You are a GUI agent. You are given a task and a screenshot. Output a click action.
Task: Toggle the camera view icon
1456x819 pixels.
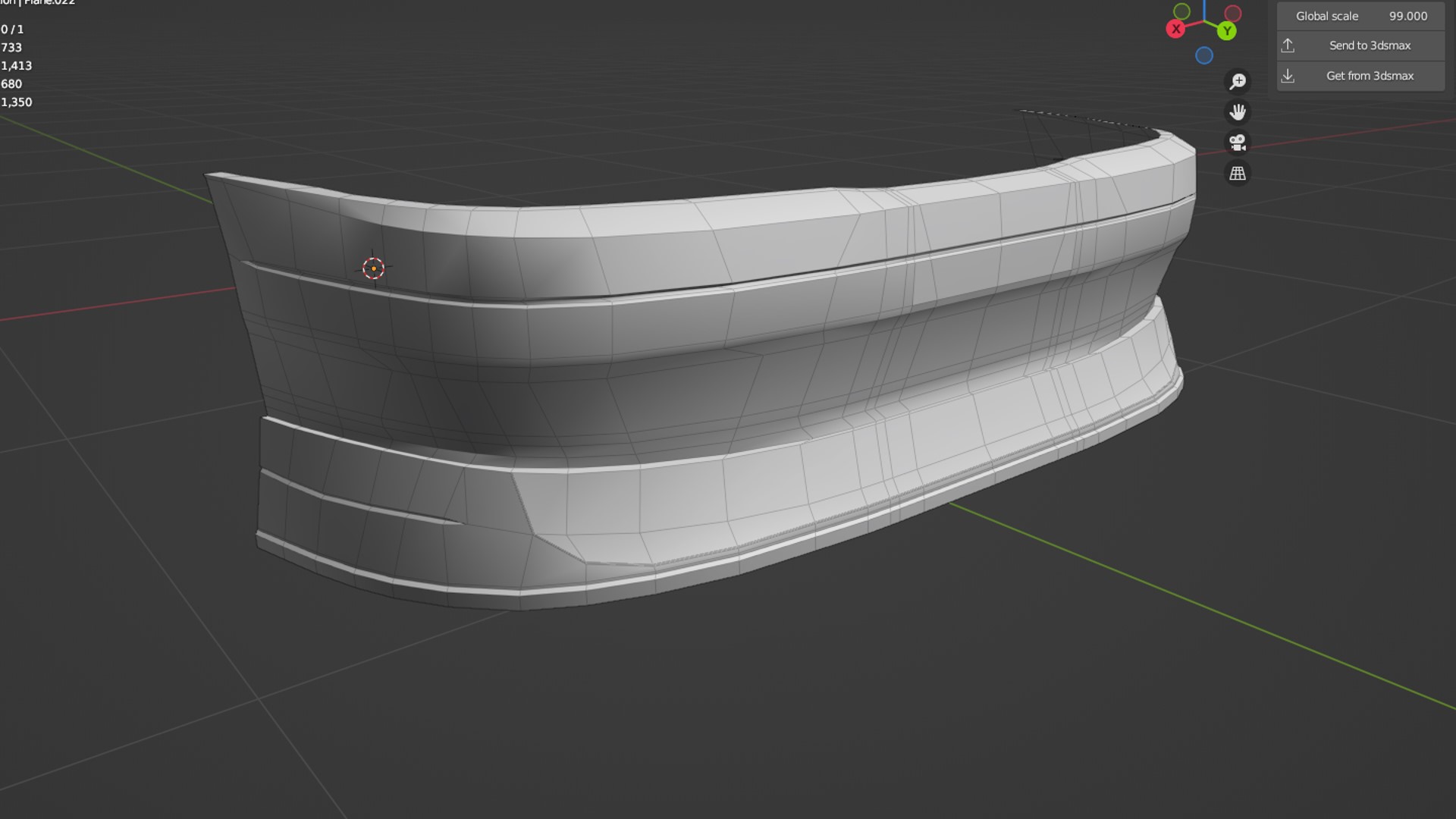[x=1238, y=143]
